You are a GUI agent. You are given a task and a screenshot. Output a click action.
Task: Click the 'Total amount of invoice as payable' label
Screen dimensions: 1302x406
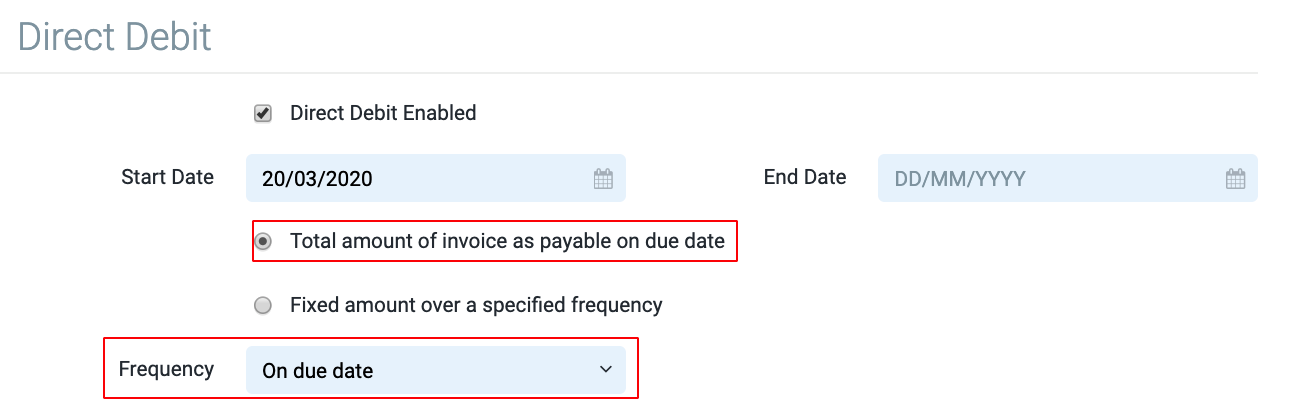tap(507, 241)
